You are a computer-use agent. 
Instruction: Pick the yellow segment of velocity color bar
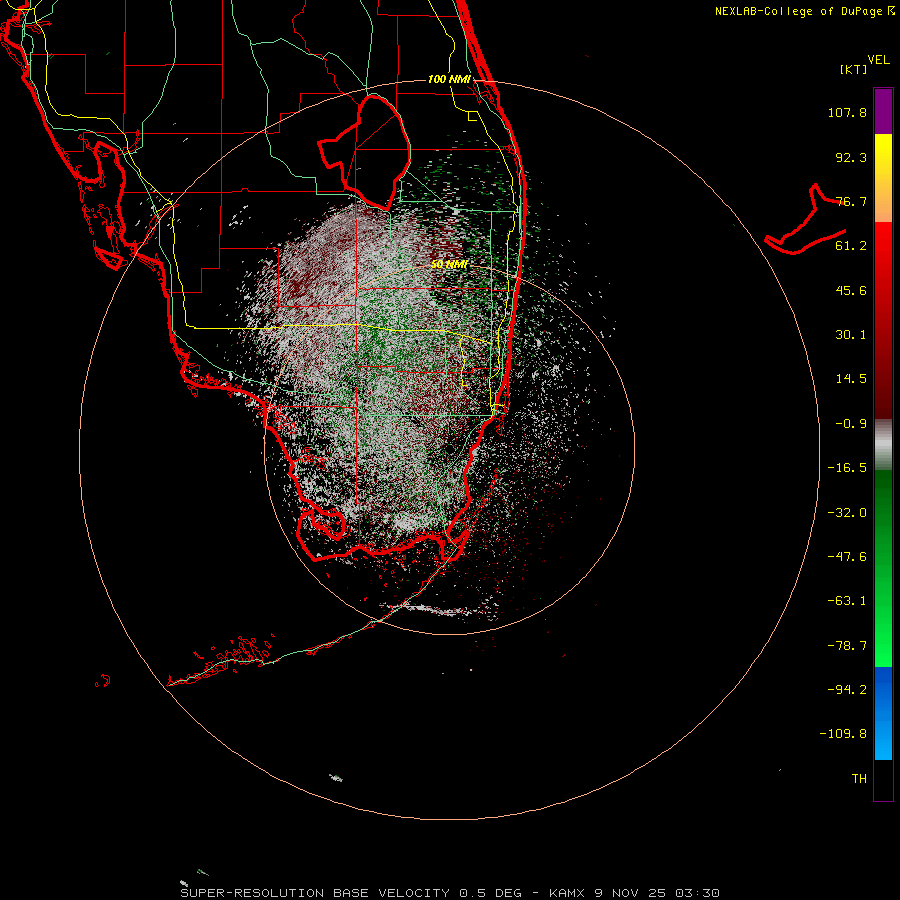[883, 152]
